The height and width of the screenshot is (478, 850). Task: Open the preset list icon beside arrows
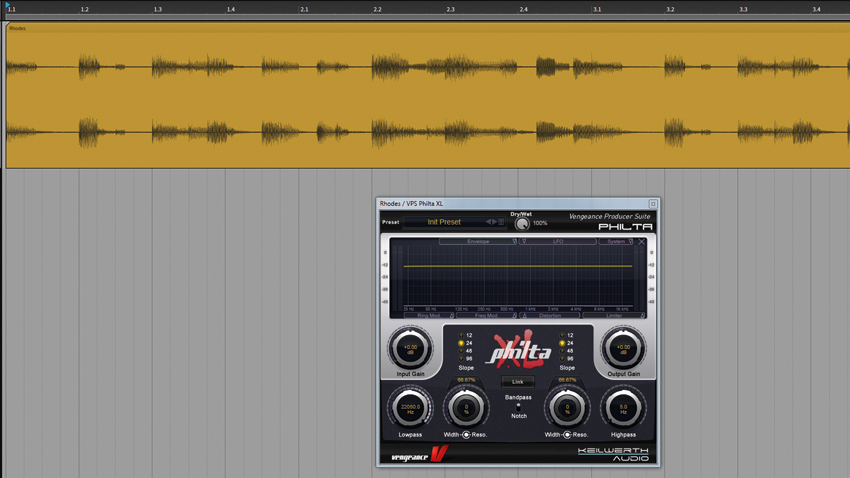click(x=501, y=222)
